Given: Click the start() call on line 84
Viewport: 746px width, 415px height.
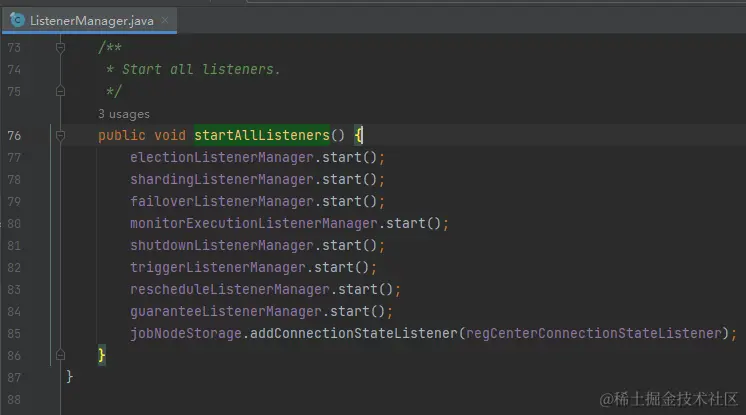Looking at the screenshot, I should [357, 311].
